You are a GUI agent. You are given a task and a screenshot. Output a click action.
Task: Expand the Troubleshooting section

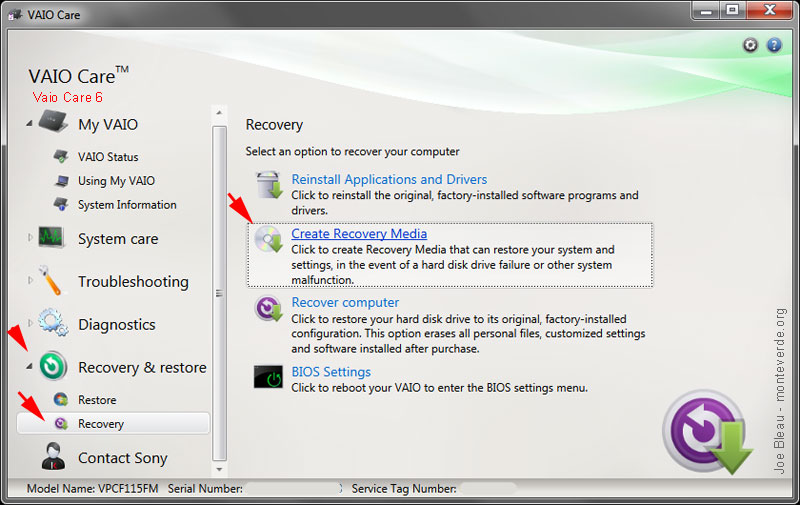click(x=30, y=280)
